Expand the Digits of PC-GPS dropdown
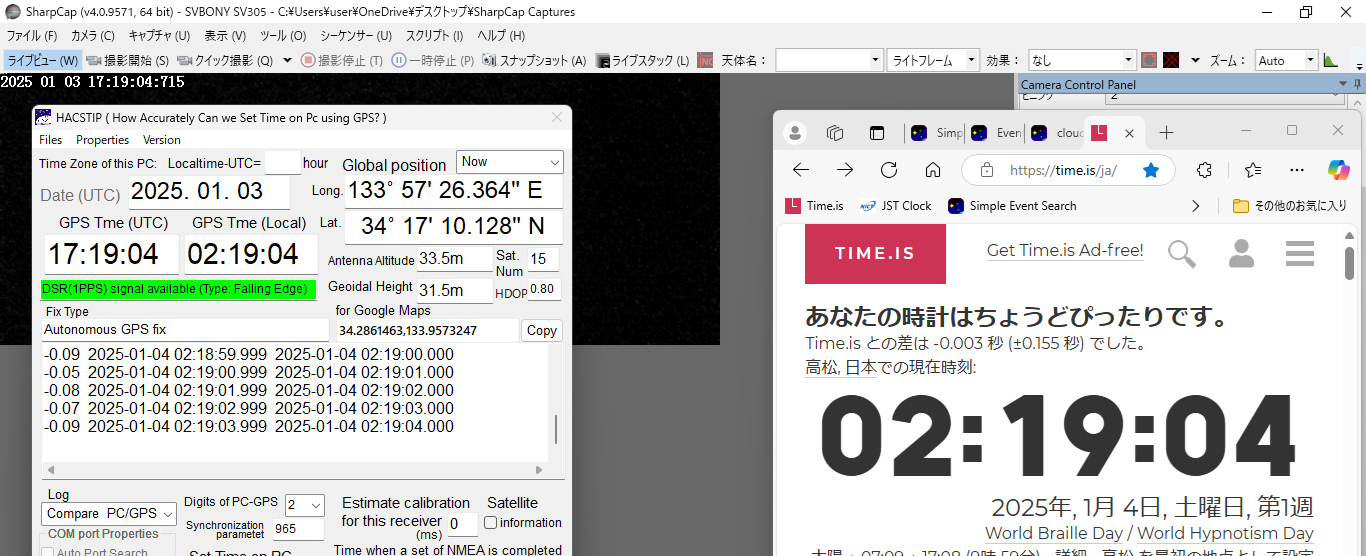The height and width of the screenshot is (556, 1366). coord(304,505)
